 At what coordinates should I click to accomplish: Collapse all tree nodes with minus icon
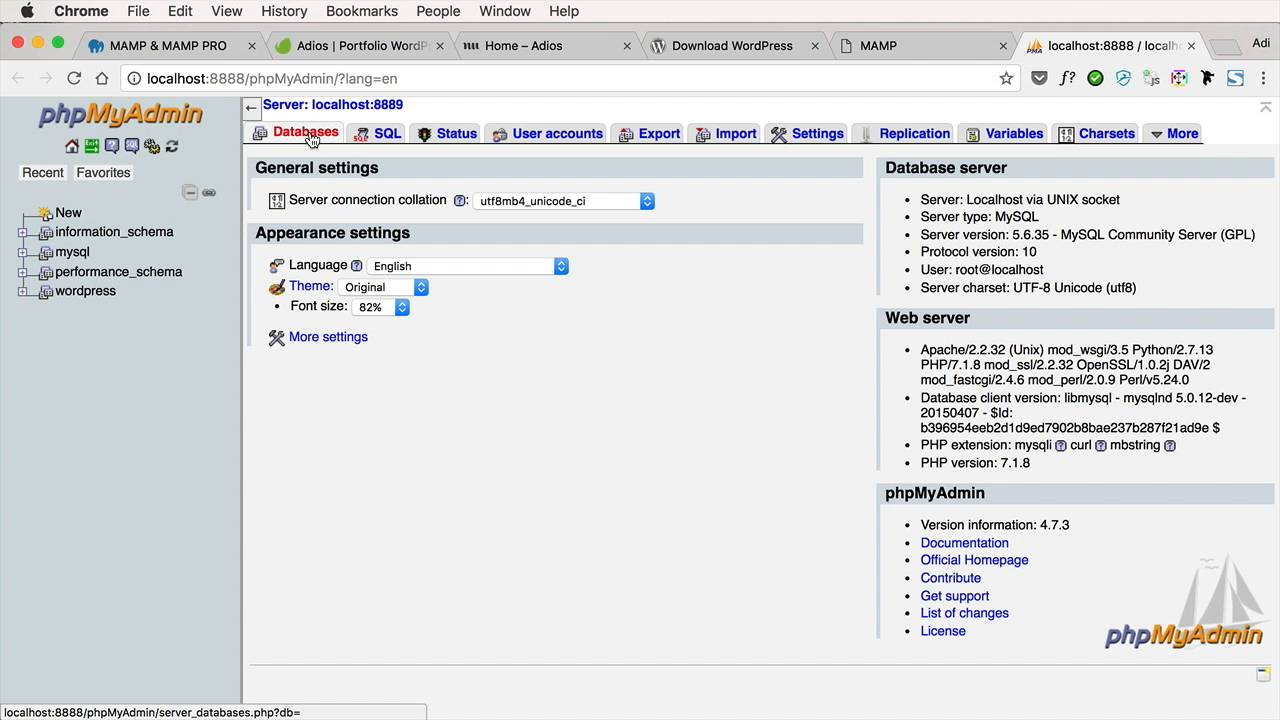[x=190, y=192]
